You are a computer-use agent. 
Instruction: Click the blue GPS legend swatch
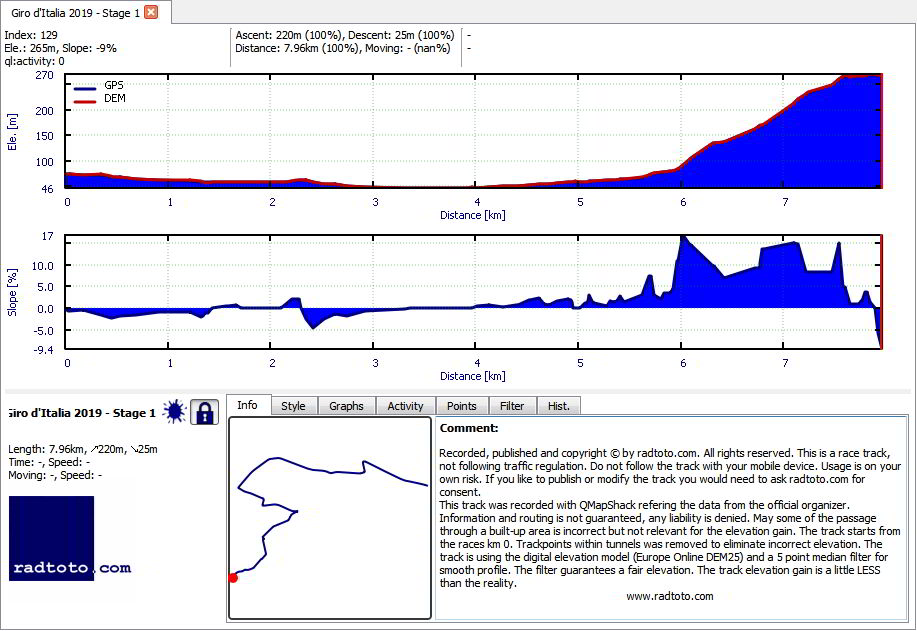pos(85,88)
